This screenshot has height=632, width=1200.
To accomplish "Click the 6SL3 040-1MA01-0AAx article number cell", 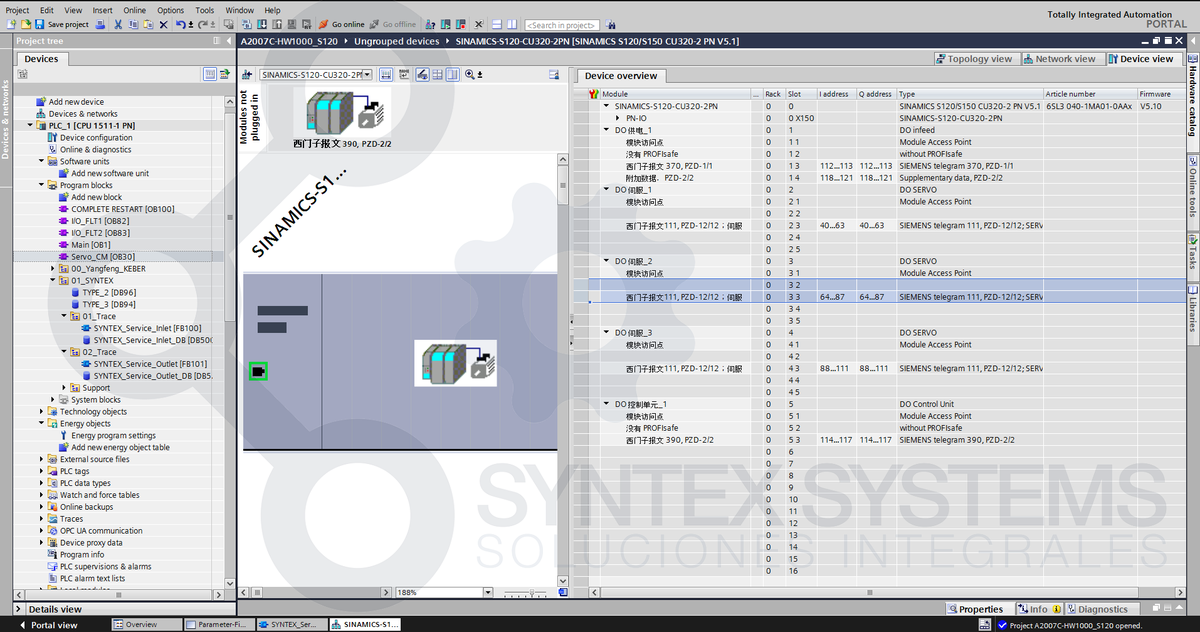I will tap(1090, 106).
